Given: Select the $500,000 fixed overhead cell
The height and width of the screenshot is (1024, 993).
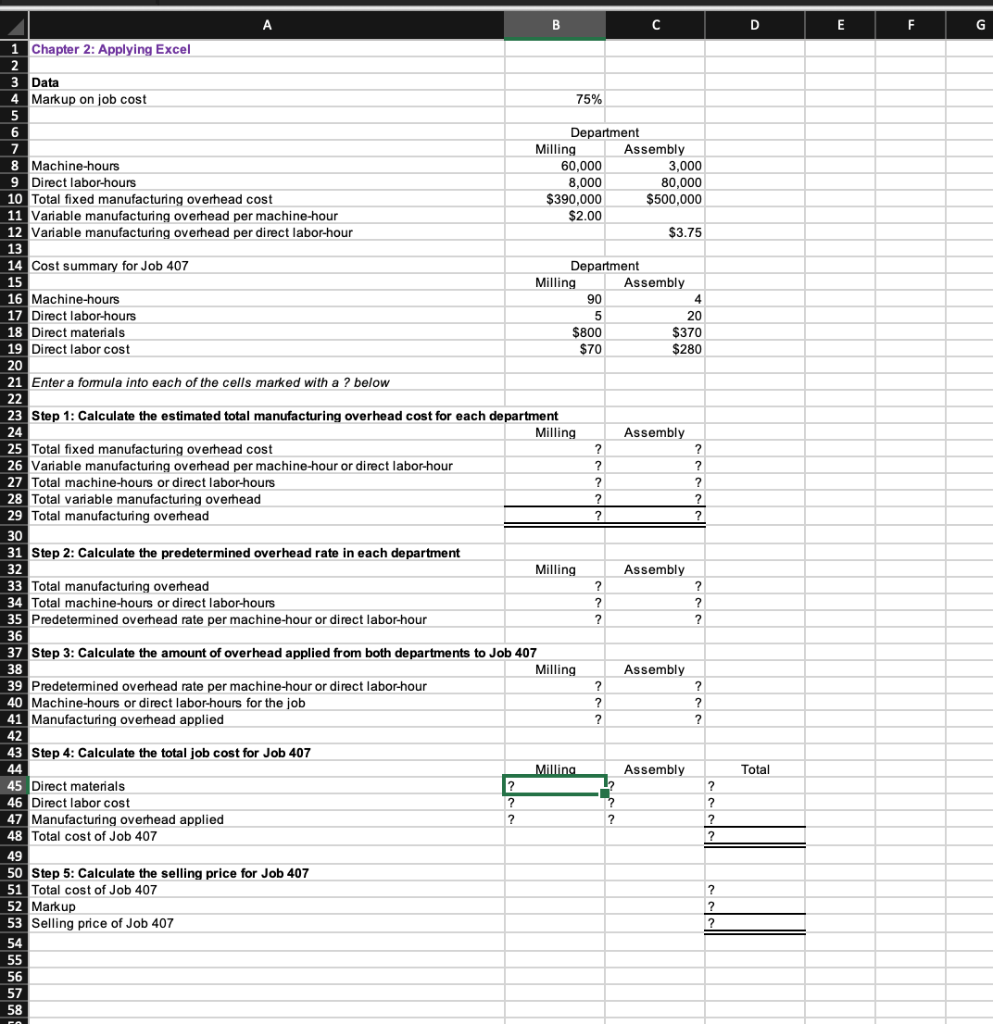Looking at the screenshot, I should coord(655,199).
